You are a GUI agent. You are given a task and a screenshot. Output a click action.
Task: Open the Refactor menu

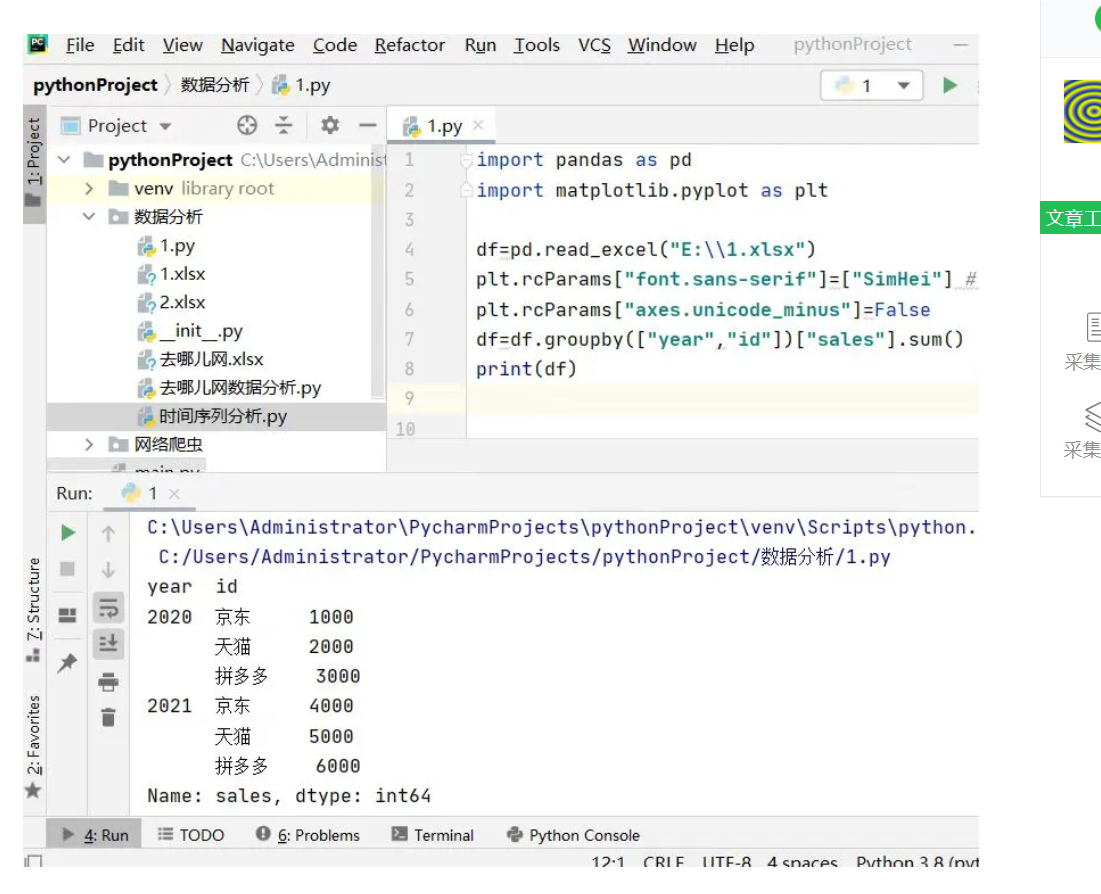click(409, 45)
